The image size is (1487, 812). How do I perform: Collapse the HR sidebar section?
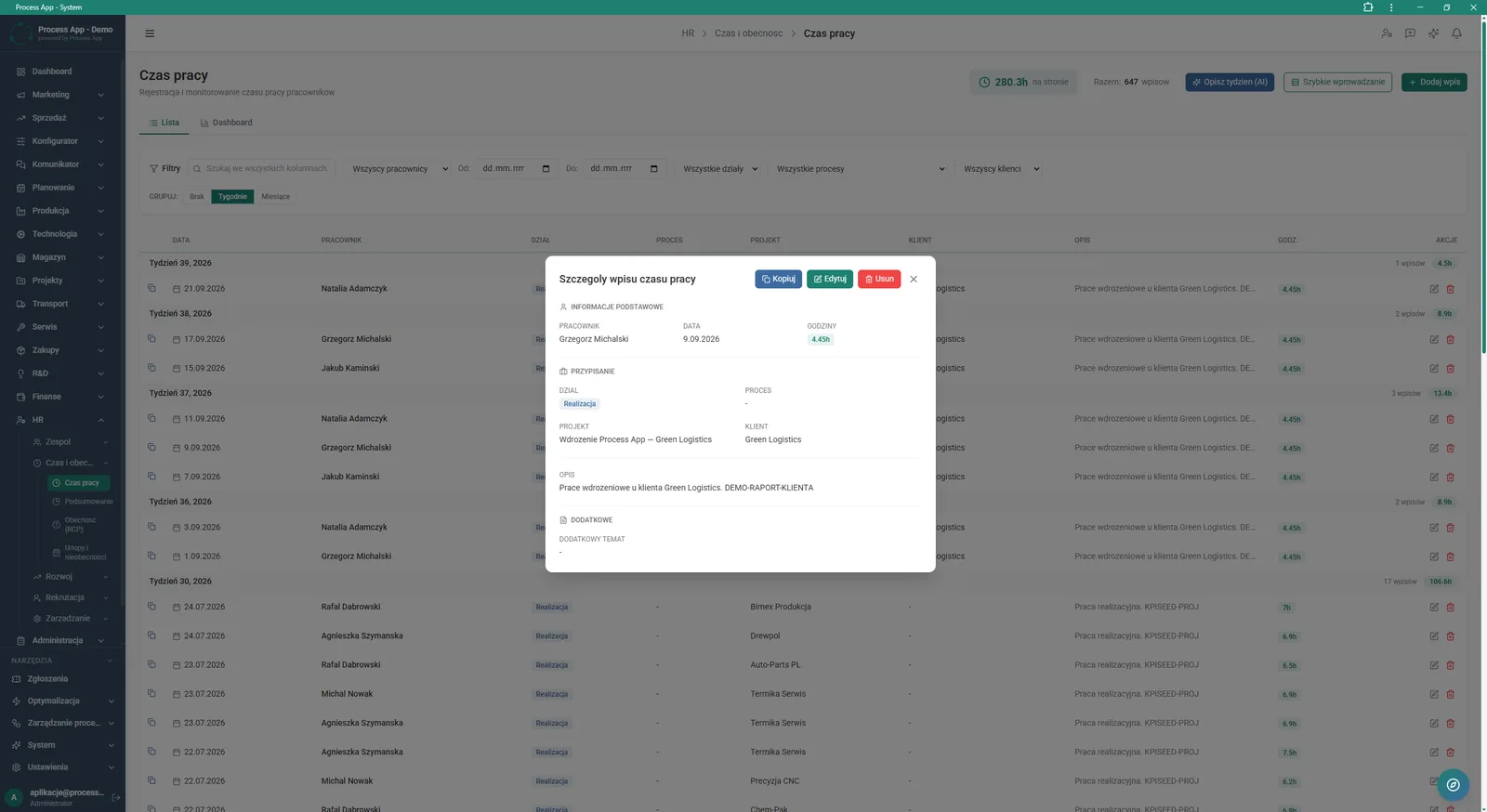point(61,420)
